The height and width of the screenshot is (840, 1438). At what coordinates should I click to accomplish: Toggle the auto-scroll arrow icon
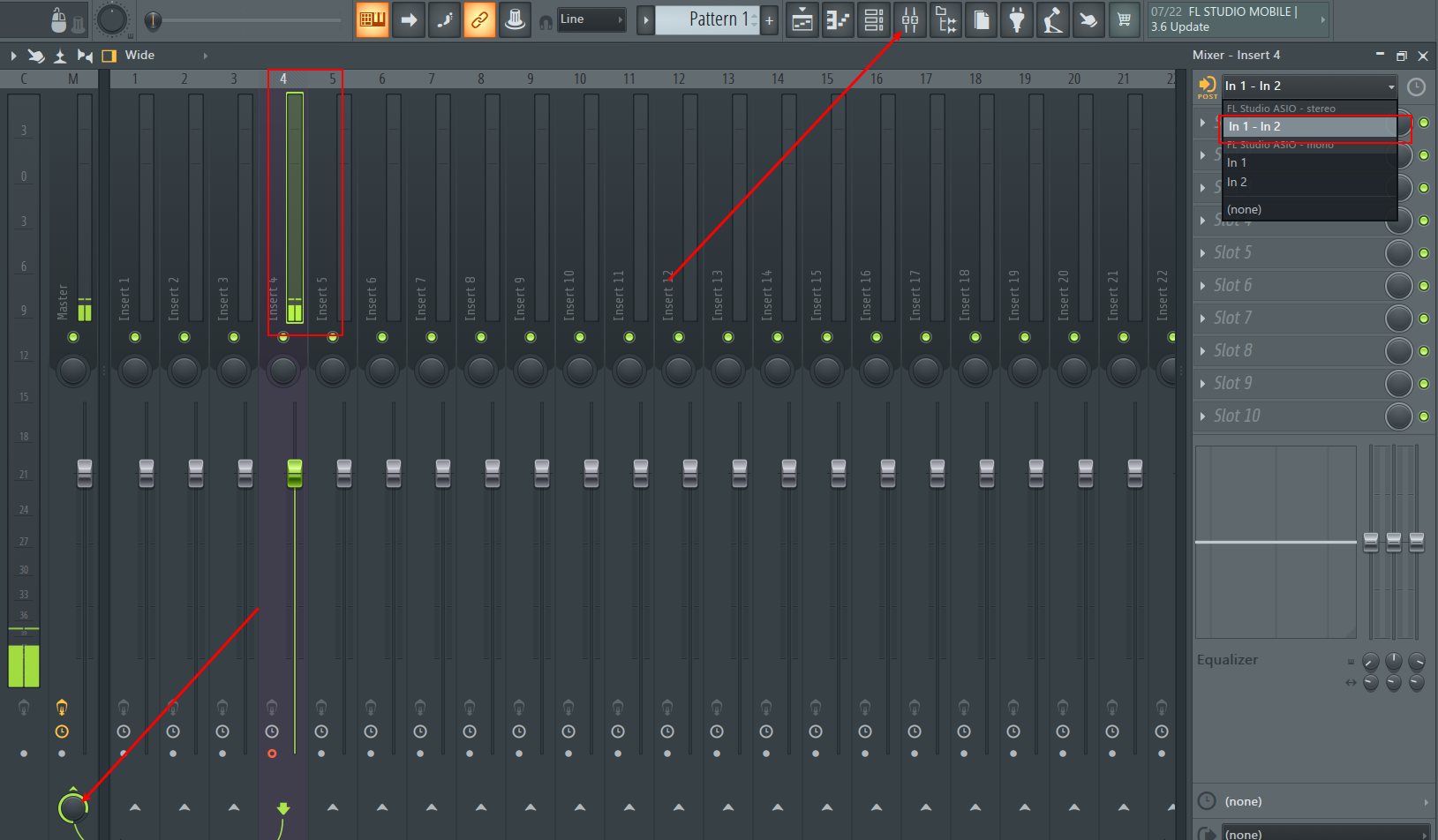click(409, 19)
